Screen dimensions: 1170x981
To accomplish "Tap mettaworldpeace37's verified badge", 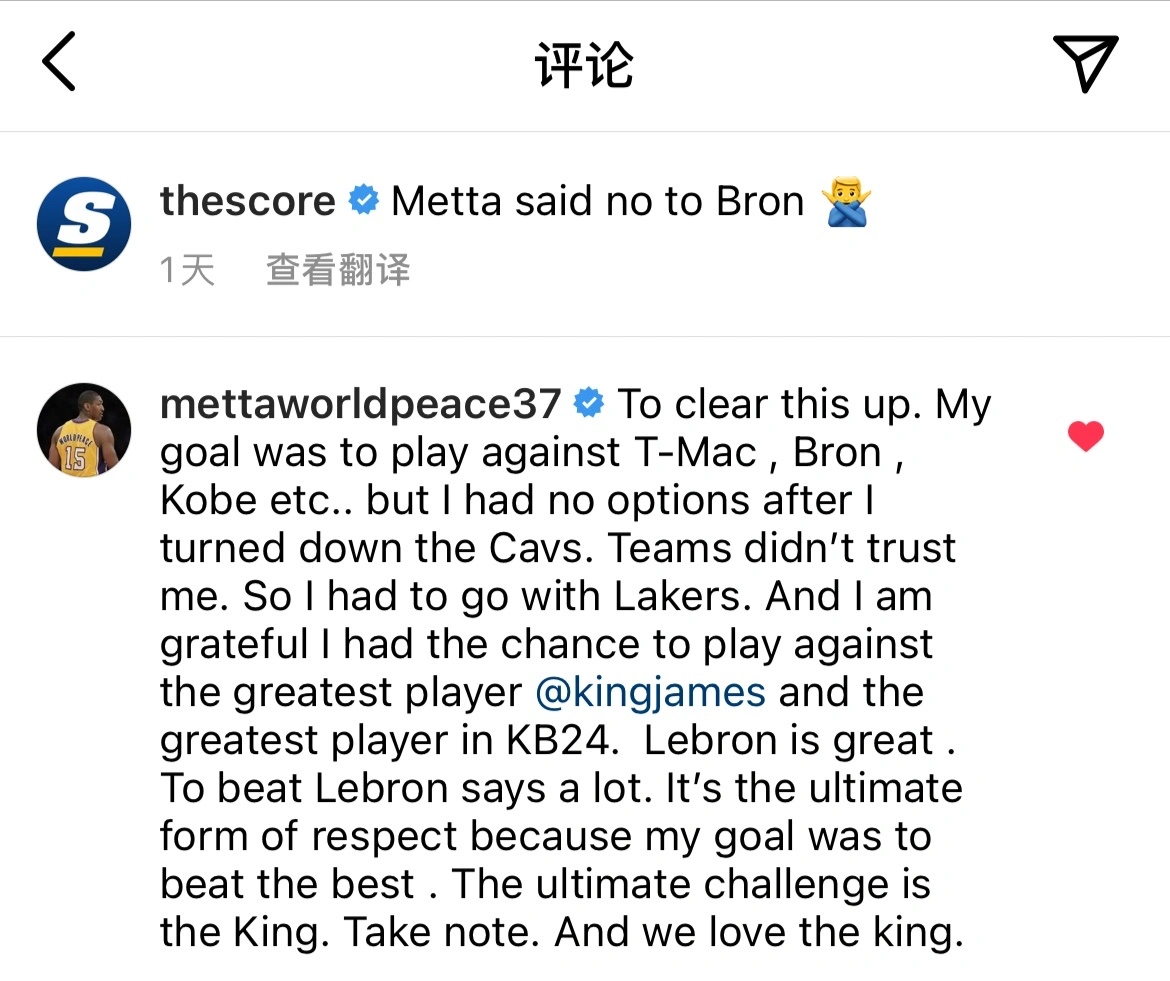I will (x=589, y=404).
